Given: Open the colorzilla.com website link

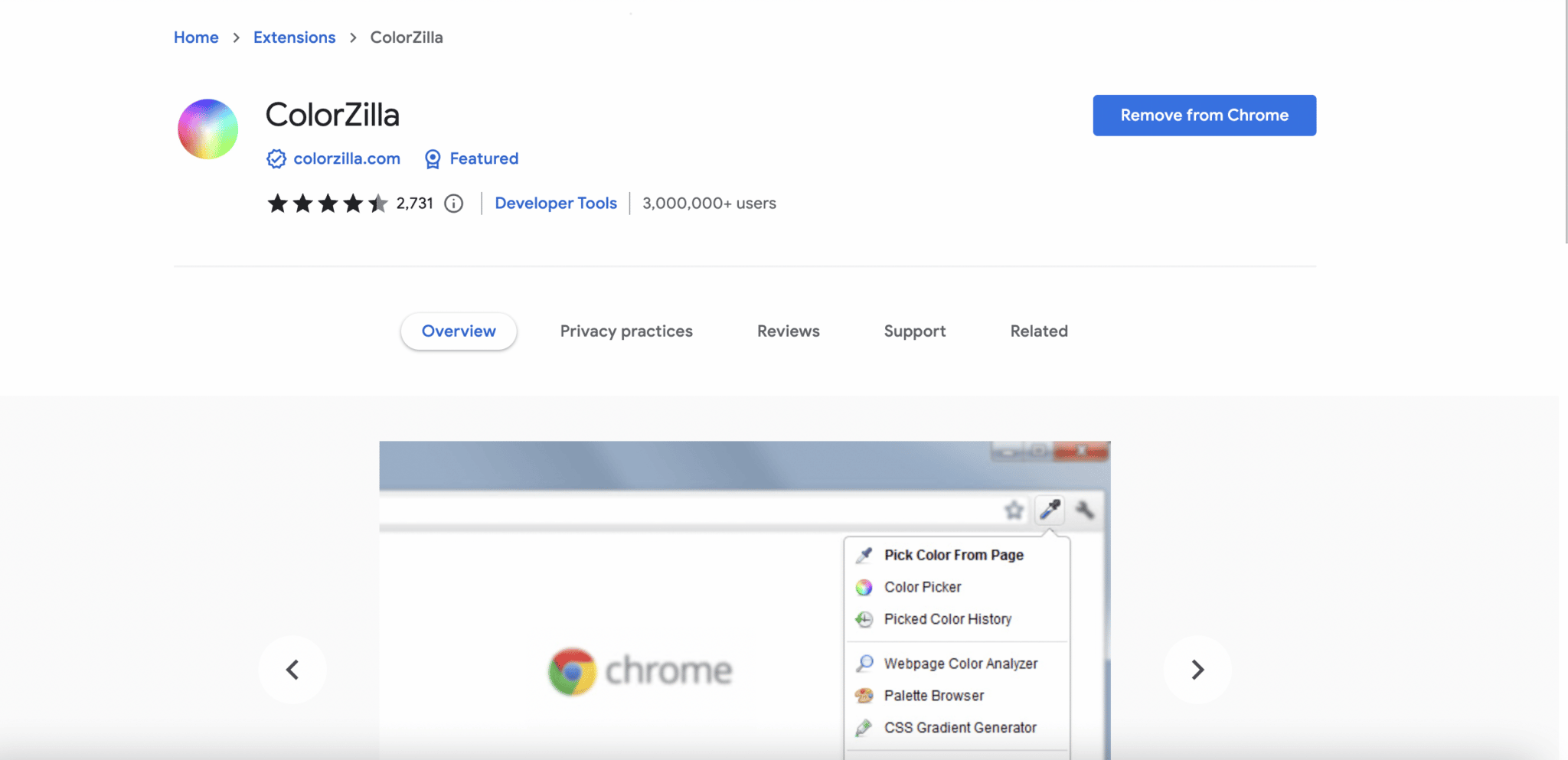Looking at the screenshot, I should tap(346, 158).
